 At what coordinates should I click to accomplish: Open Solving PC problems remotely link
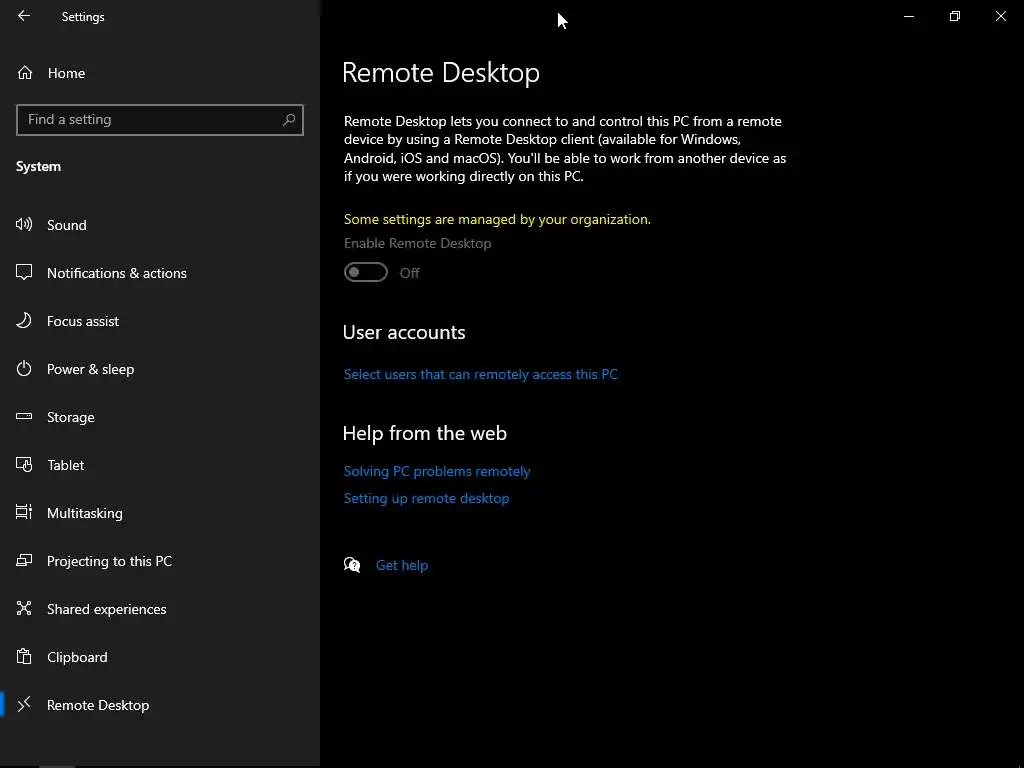[437, 472]
